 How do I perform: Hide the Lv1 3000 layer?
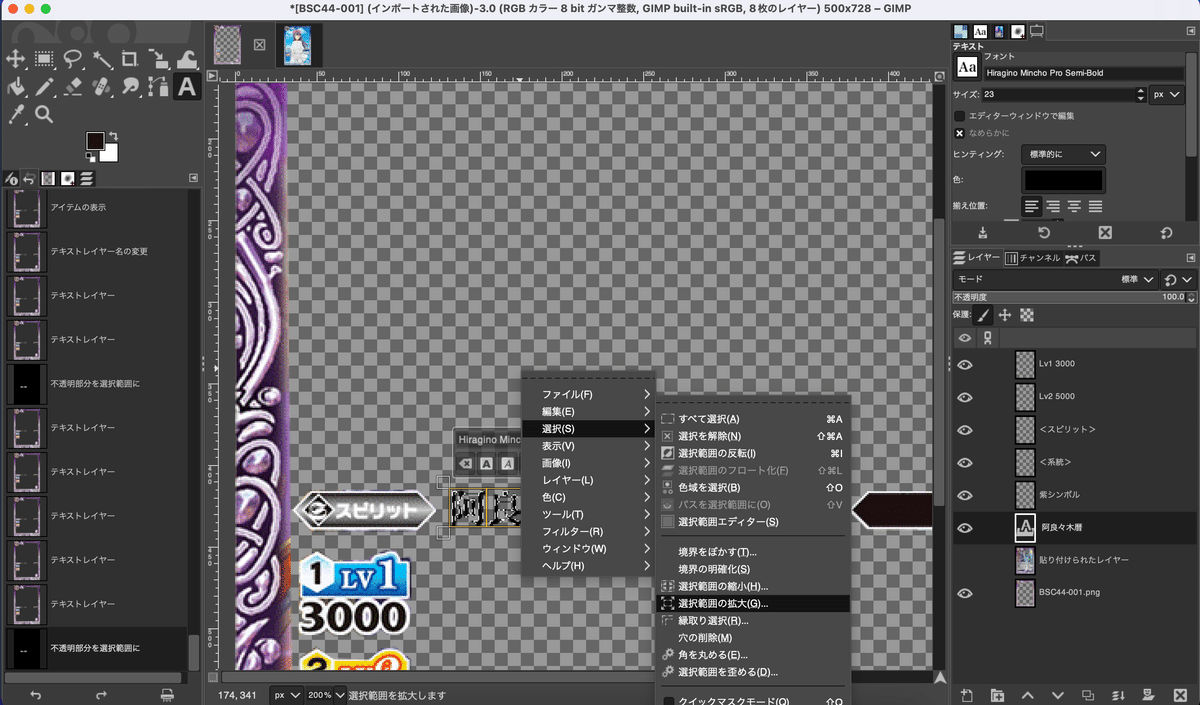pyautogui.click(x=965, y=364)
